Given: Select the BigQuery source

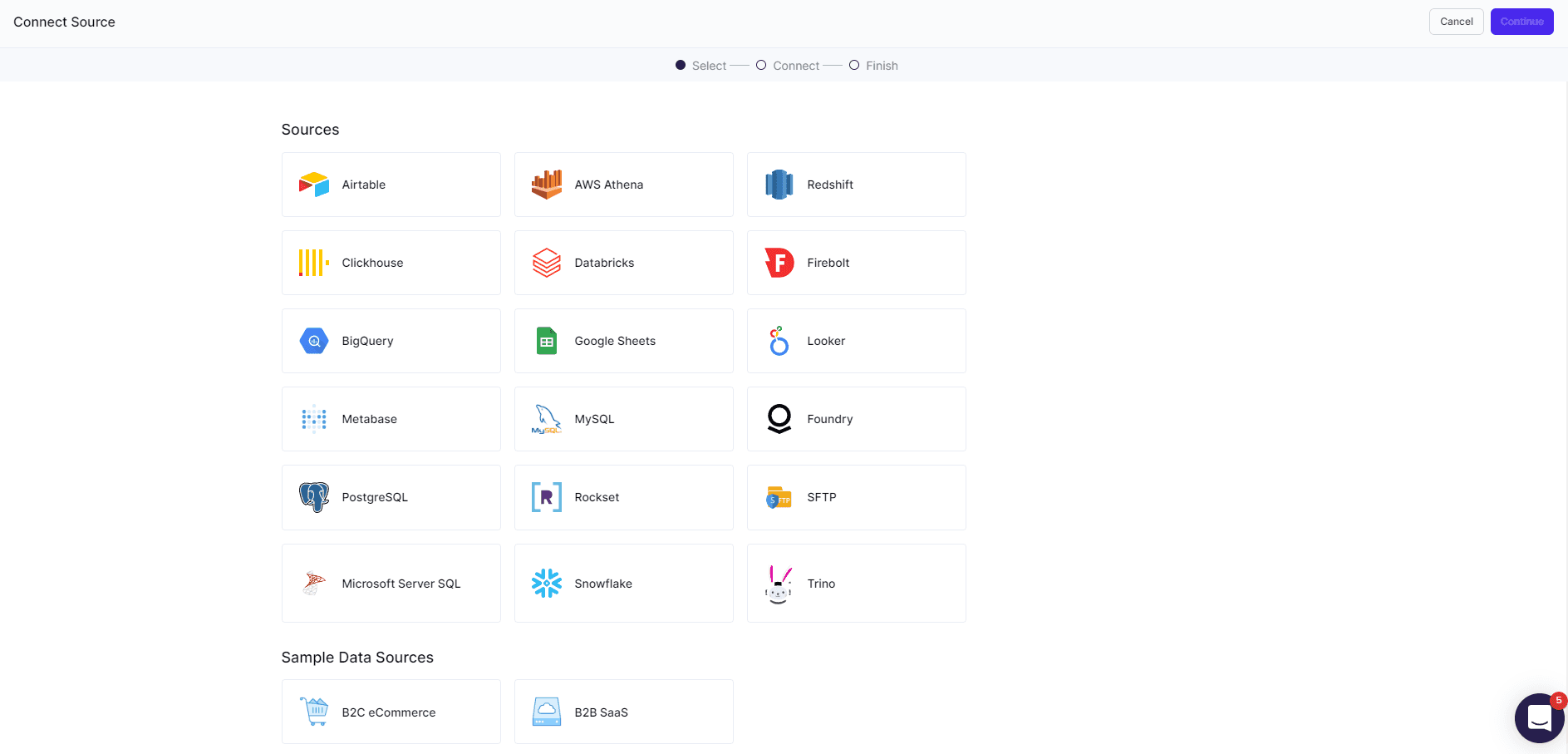Looking at the screenshot, I should [391, 340].
